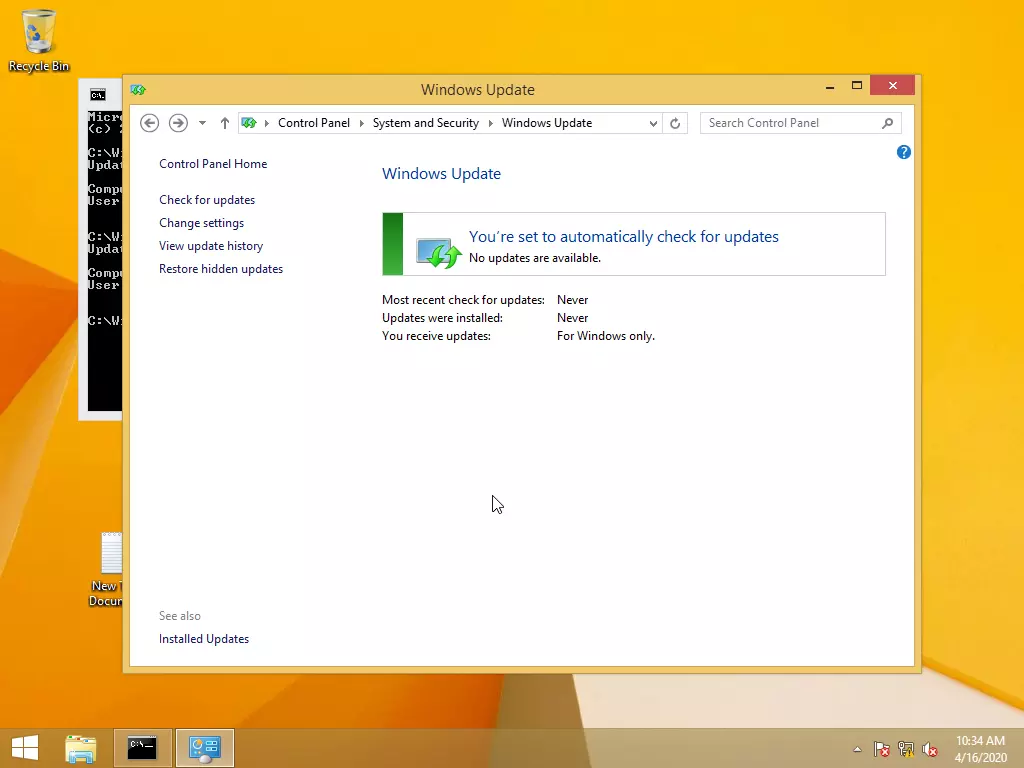This screenshot has width=1024, height=768.
Task: Select System and Security breadcrumb
Action: coord(426,123)
